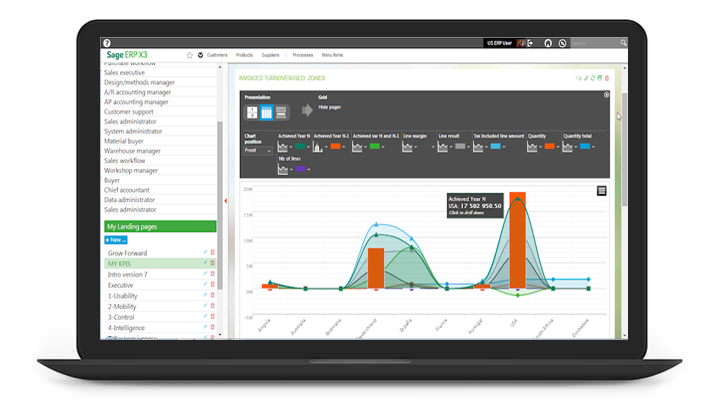
Task: Click the favorites star icon
Action: [190, 55]
